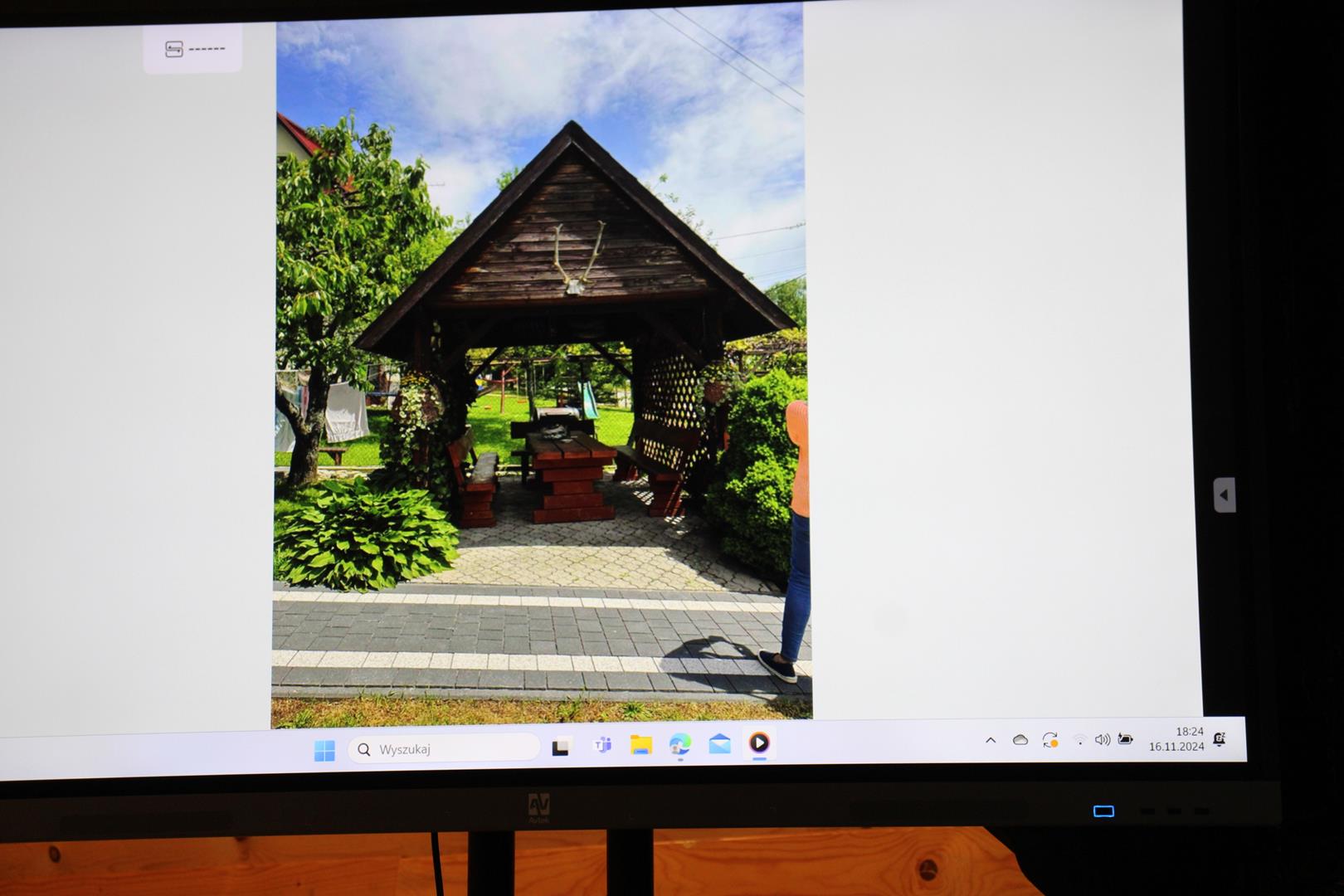
Task: Open the sync update tray icon
Action: (x=1050, y=740)
